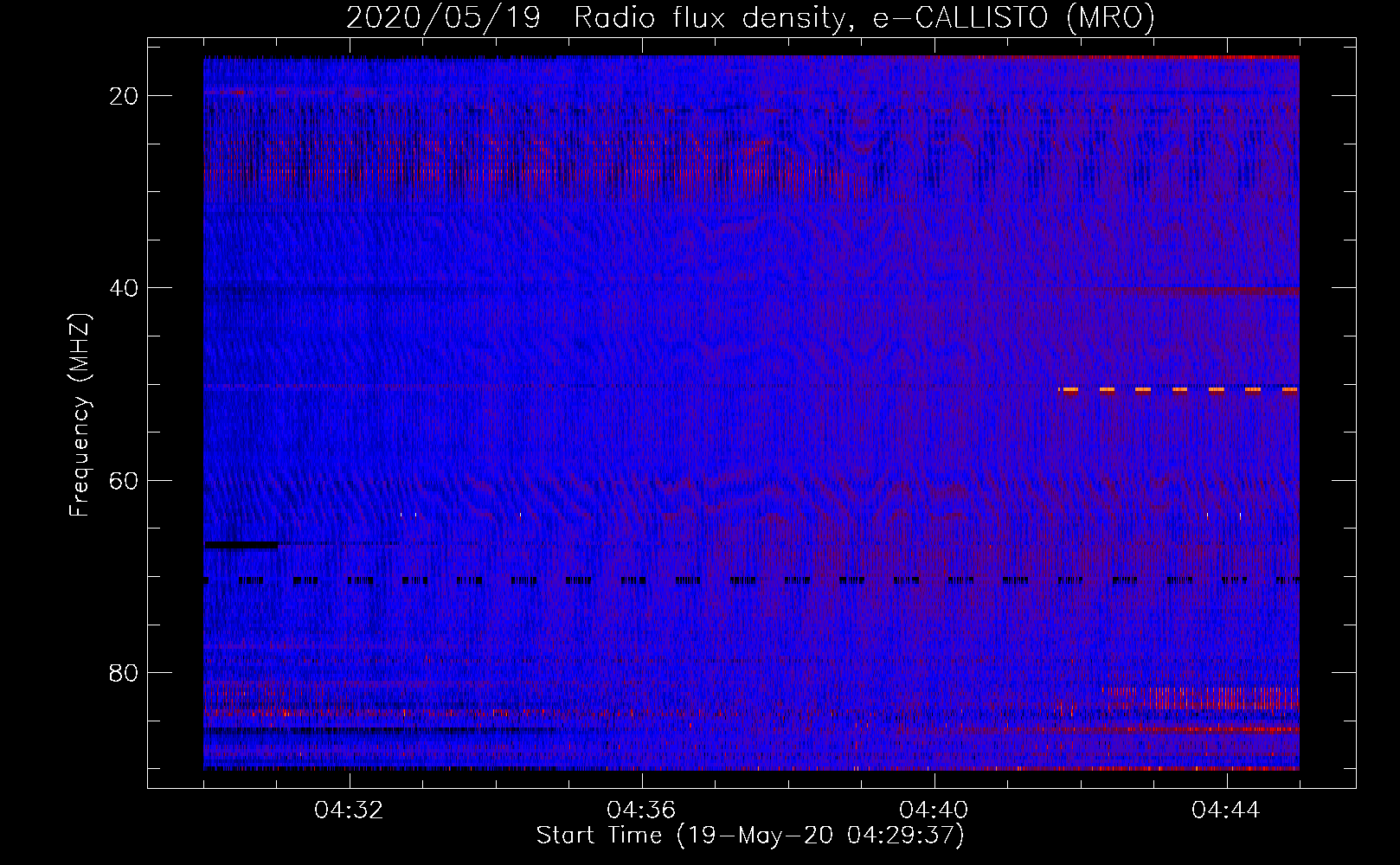1400x865 pixels.
Task: Click the time tick label '04:40'
Action: click(934, 811)
